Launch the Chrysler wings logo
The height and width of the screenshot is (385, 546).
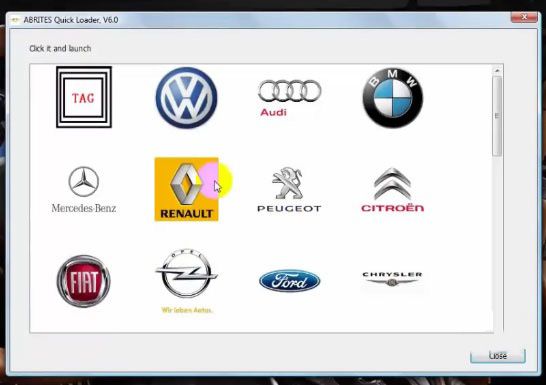click(x=392, y=279)
